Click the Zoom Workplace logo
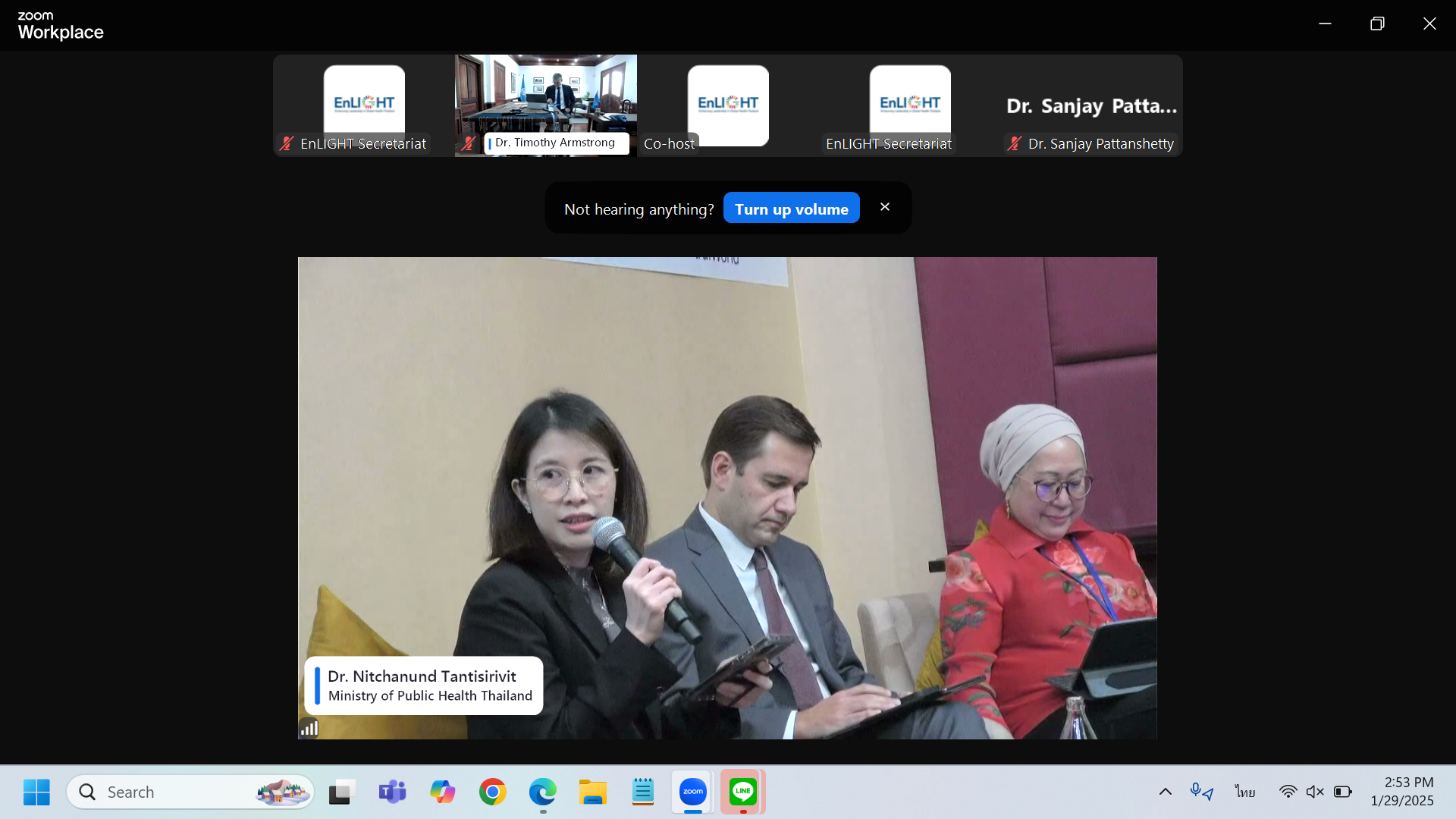 [61, 26]
